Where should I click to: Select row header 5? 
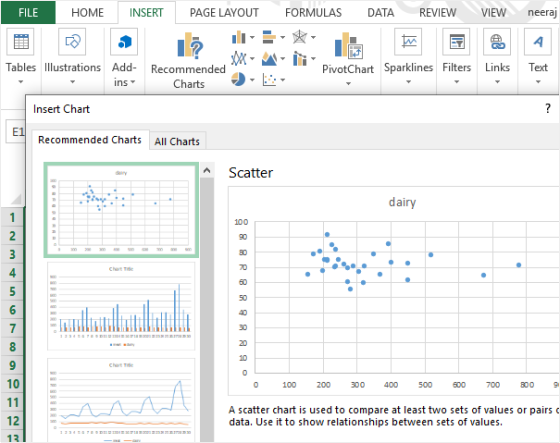[12, 291]
